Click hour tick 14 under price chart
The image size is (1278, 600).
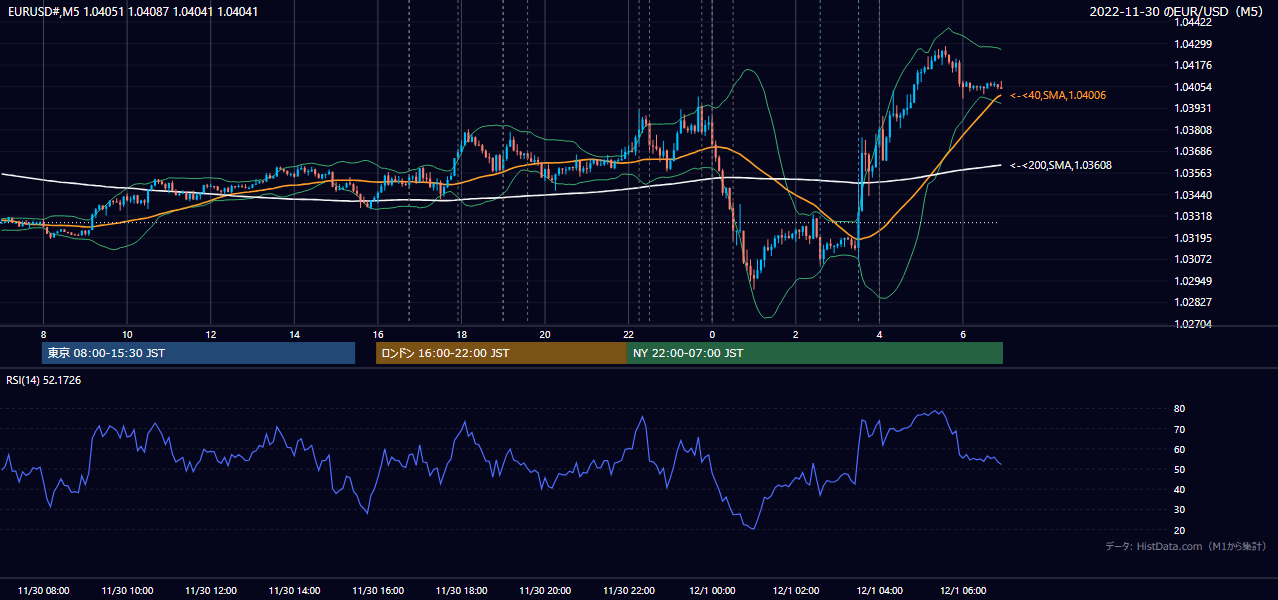[294, 334]
